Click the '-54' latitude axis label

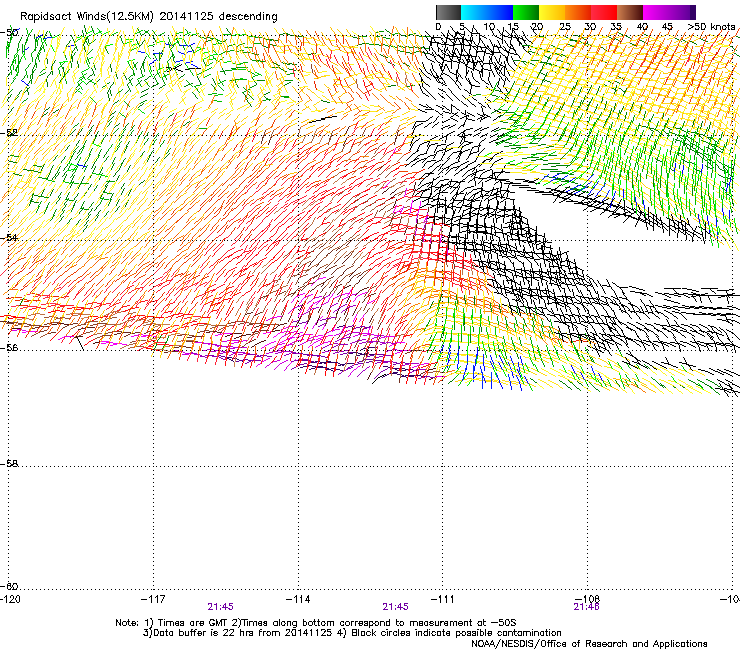click(9, 237)
